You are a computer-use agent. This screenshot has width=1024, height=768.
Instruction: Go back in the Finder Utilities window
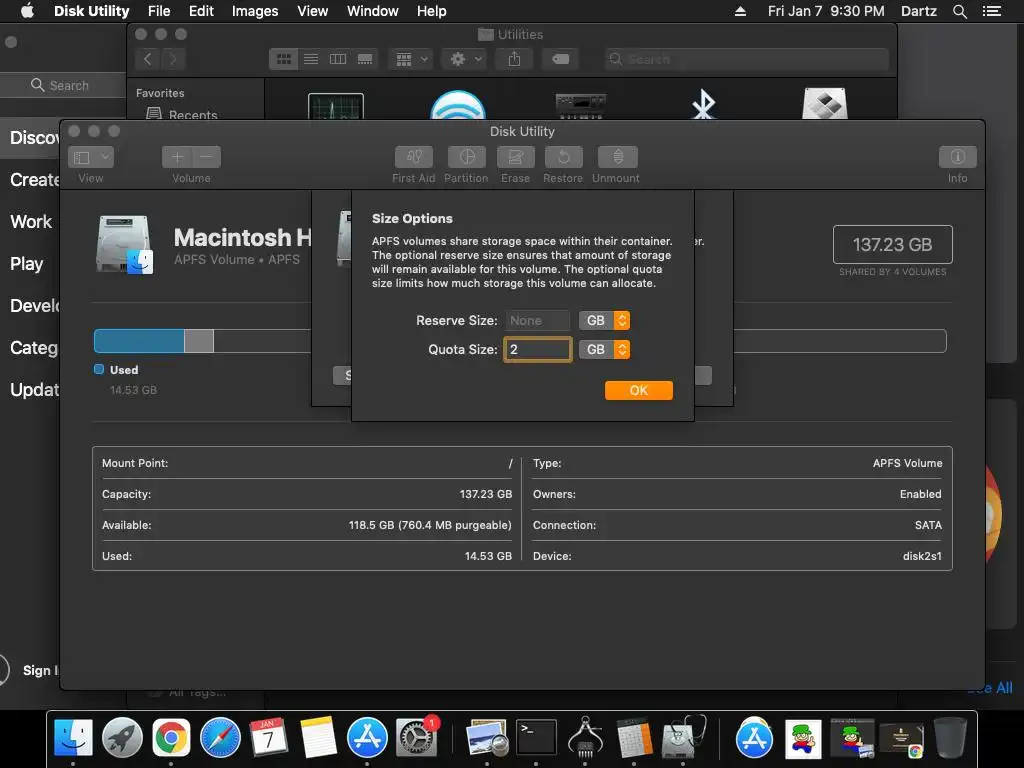point(148,59)
